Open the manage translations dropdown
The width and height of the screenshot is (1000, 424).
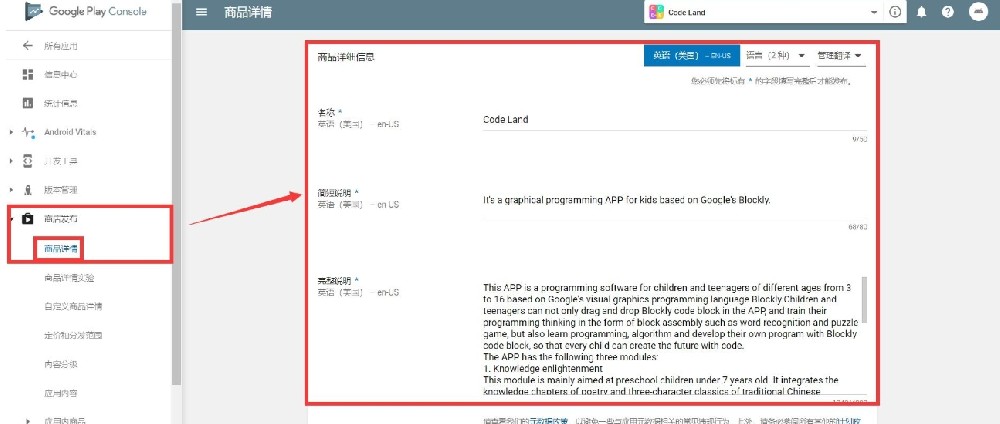(840, 56)
